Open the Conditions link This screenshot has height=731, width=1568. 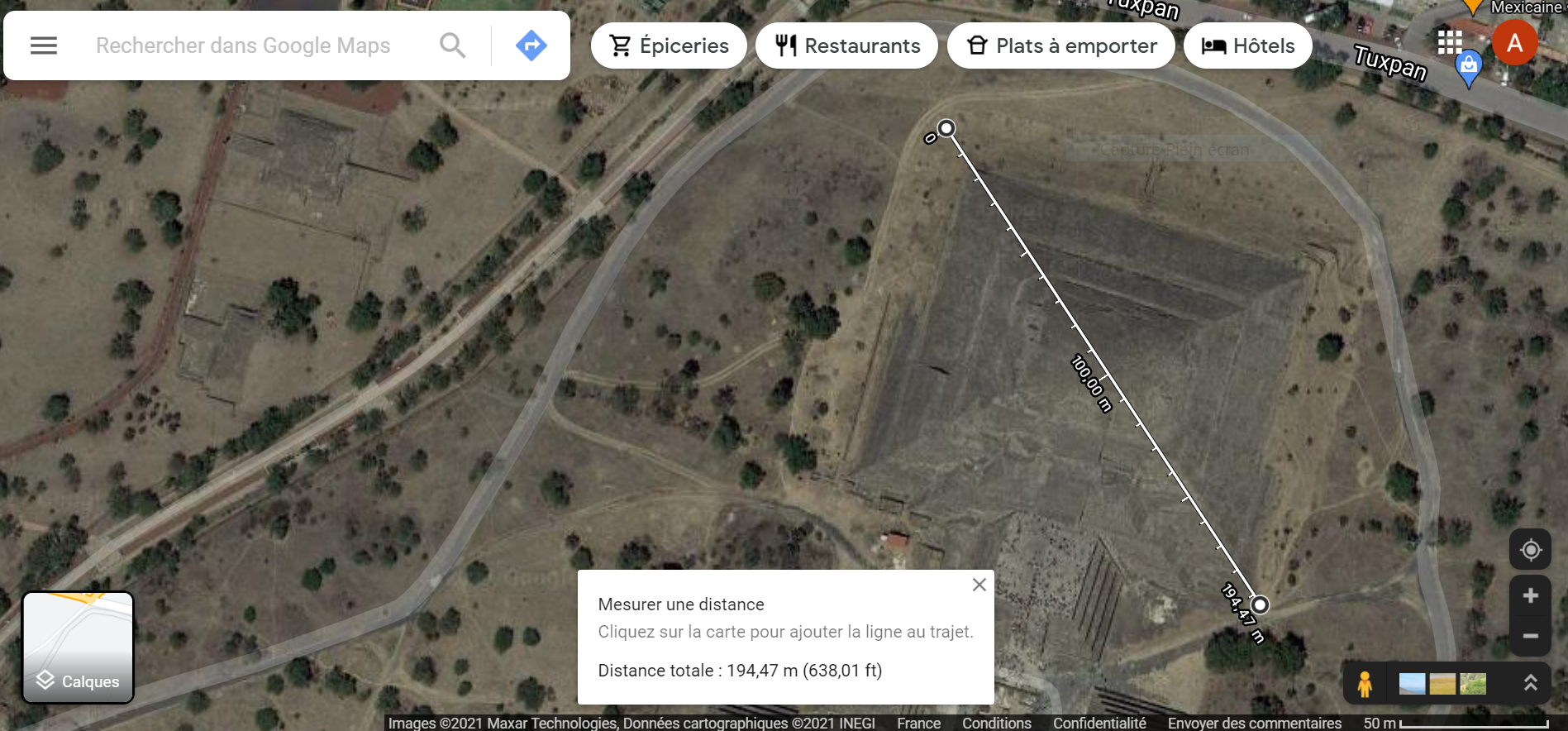tap(996, 723)
